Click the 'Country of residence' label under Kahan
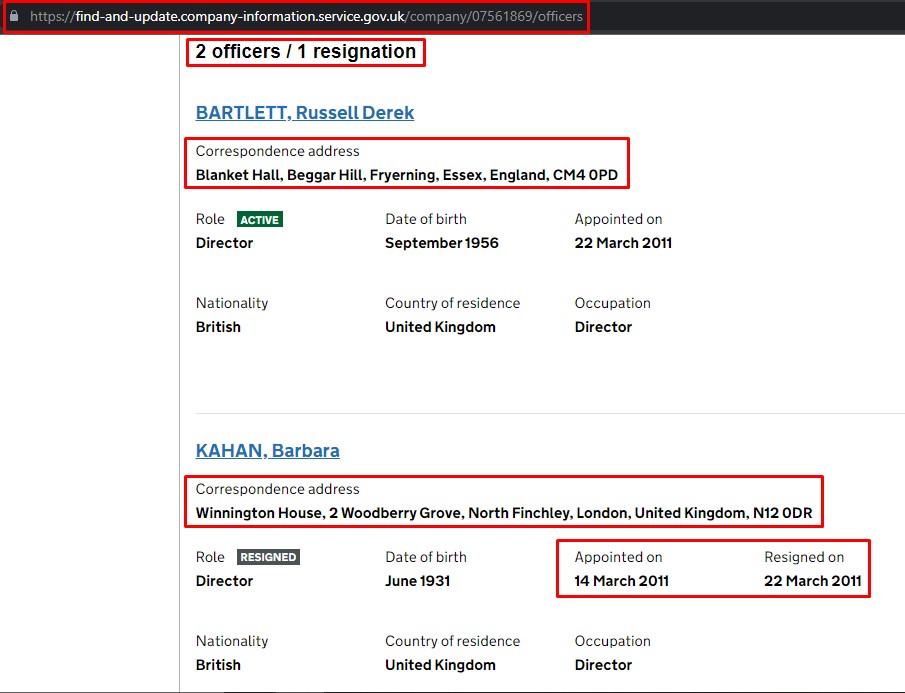 click(x=452, y=642)
